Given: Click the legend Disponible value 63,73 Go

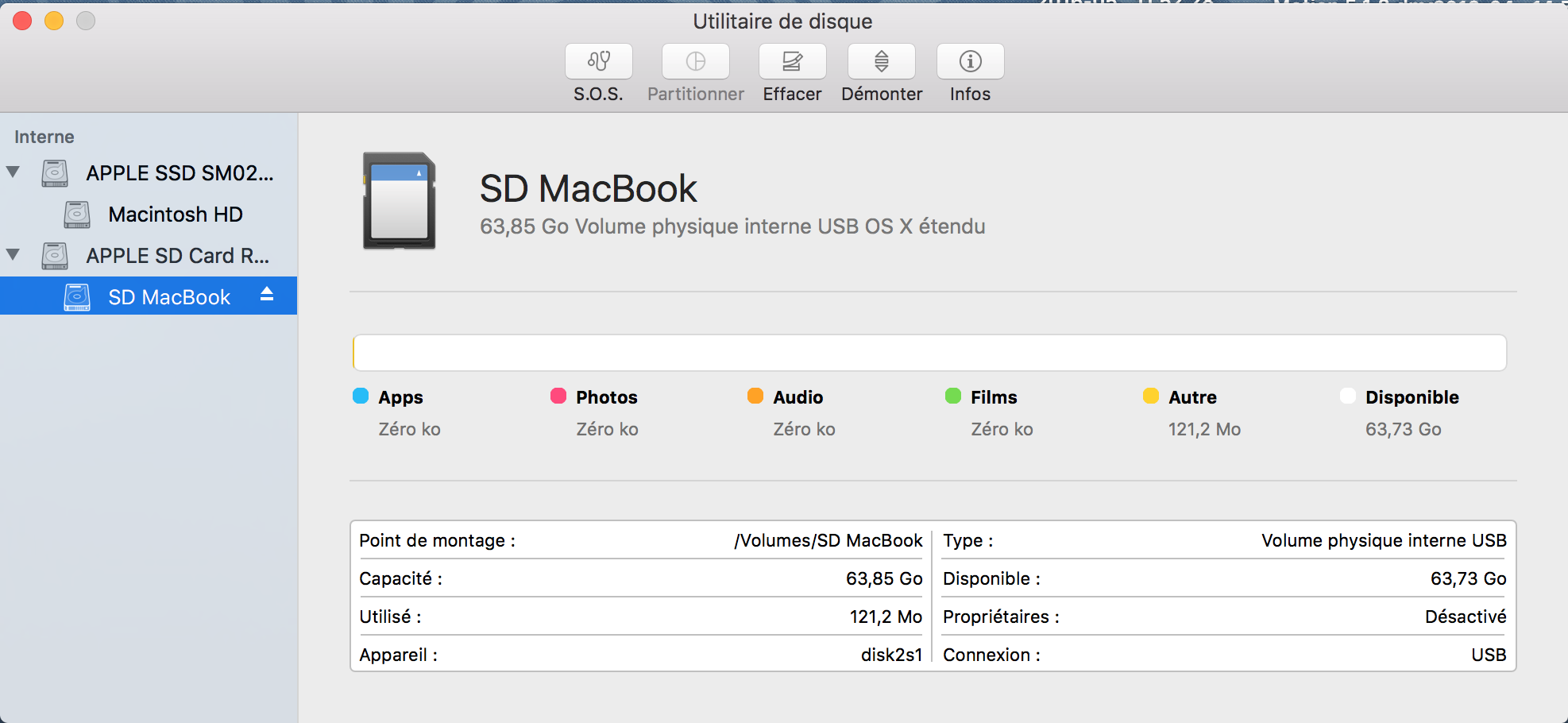Looking at the screenshot, I should coord(1404,429).
